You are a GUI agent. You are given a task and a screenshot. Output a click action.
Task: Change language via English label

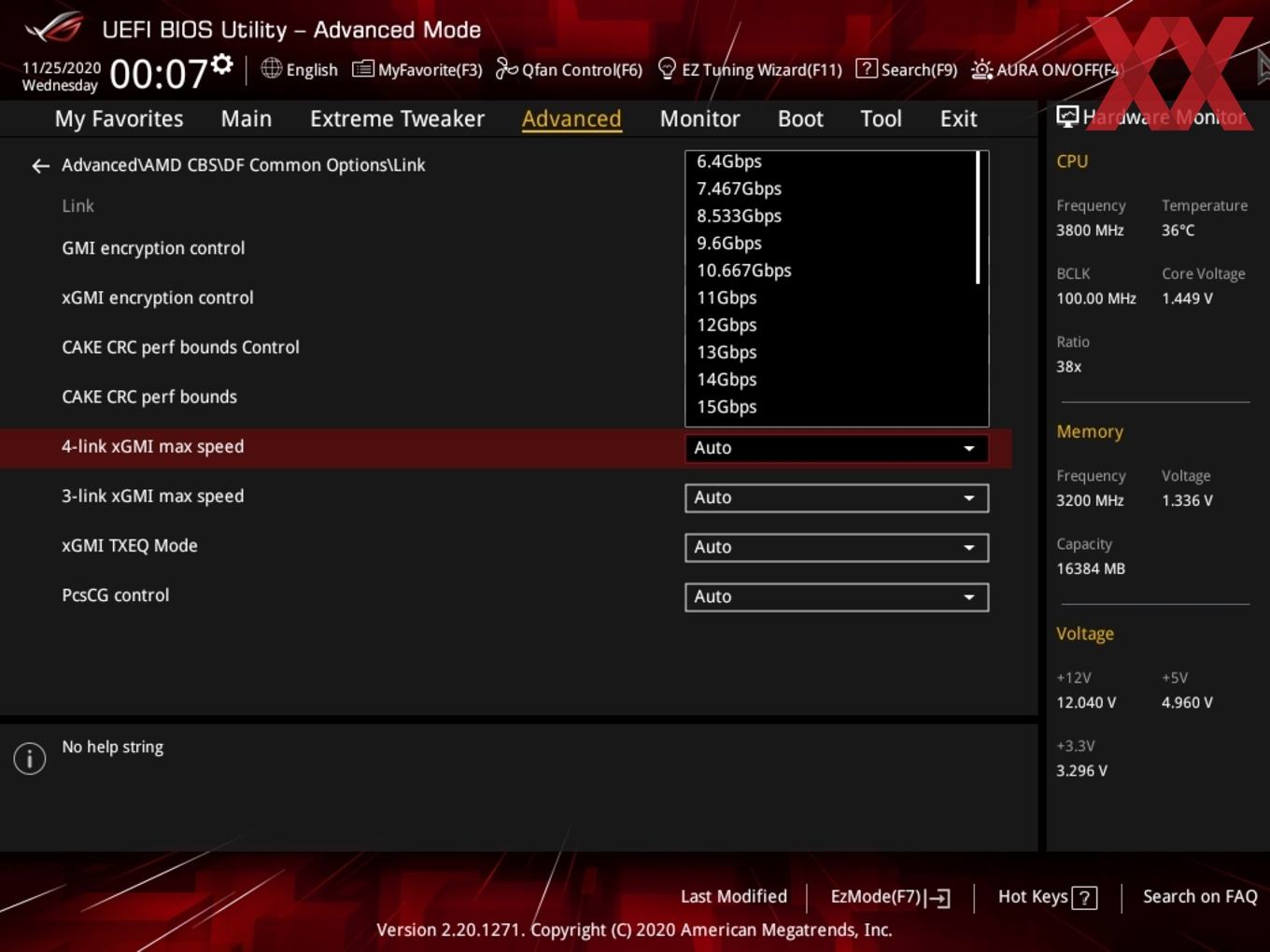click(x=312, y=70)
